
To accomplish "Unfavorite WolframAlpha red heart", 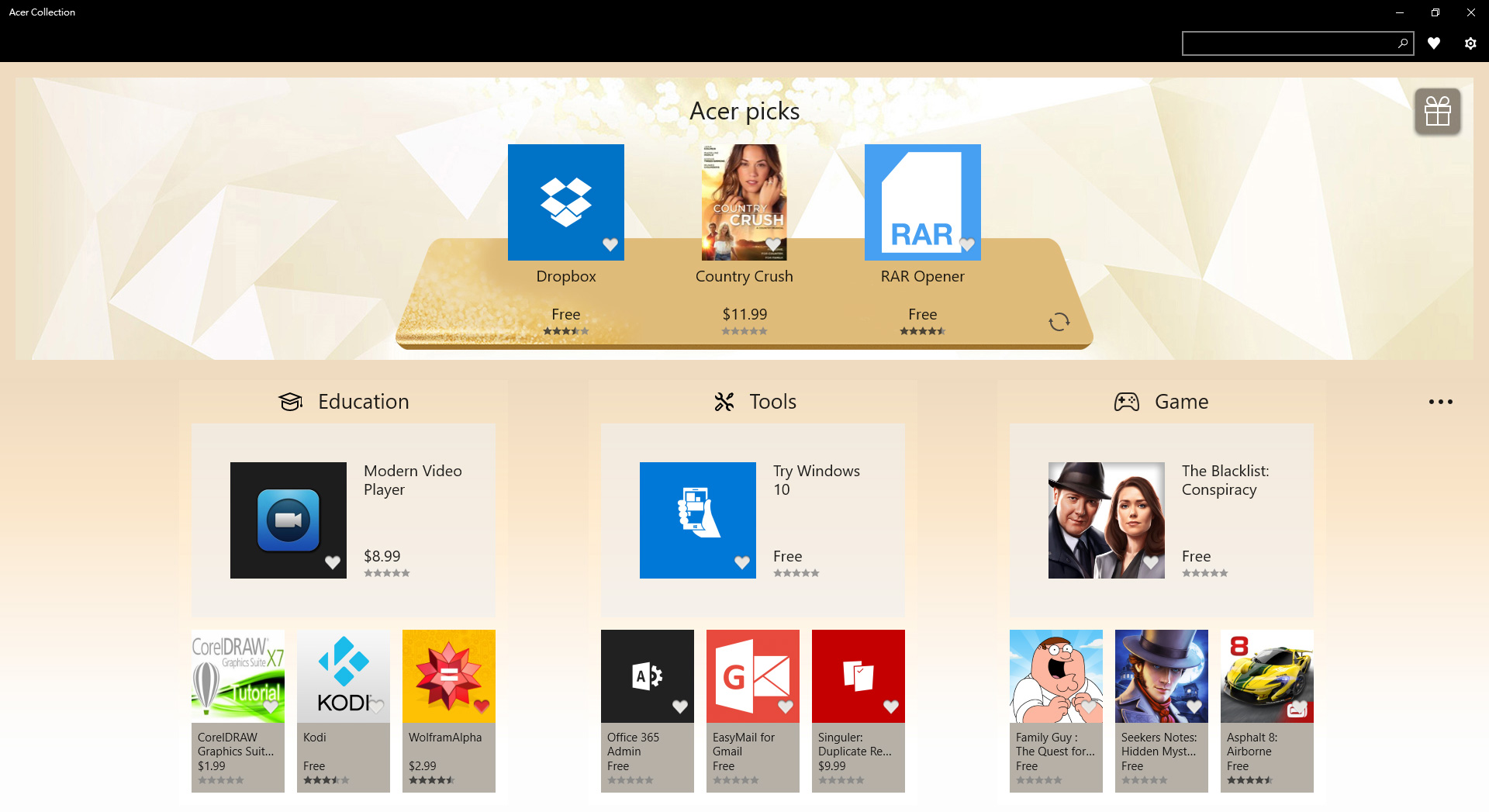I will (482, 707).
